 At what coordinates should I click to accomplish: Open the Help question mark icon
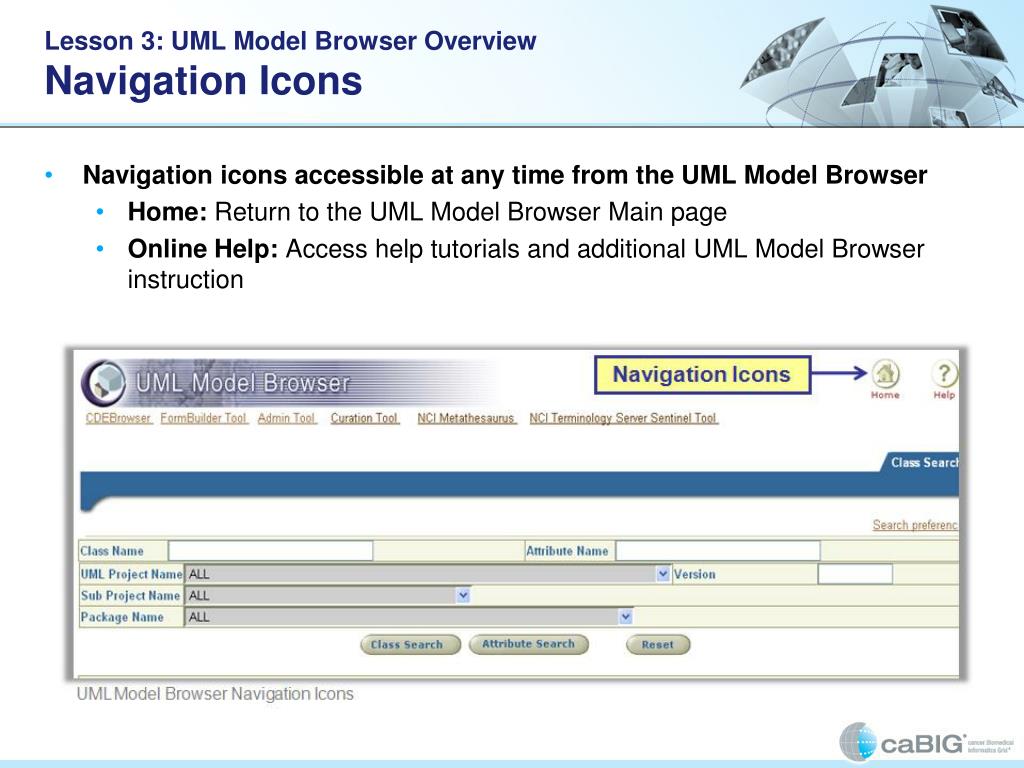coord(944,374)
